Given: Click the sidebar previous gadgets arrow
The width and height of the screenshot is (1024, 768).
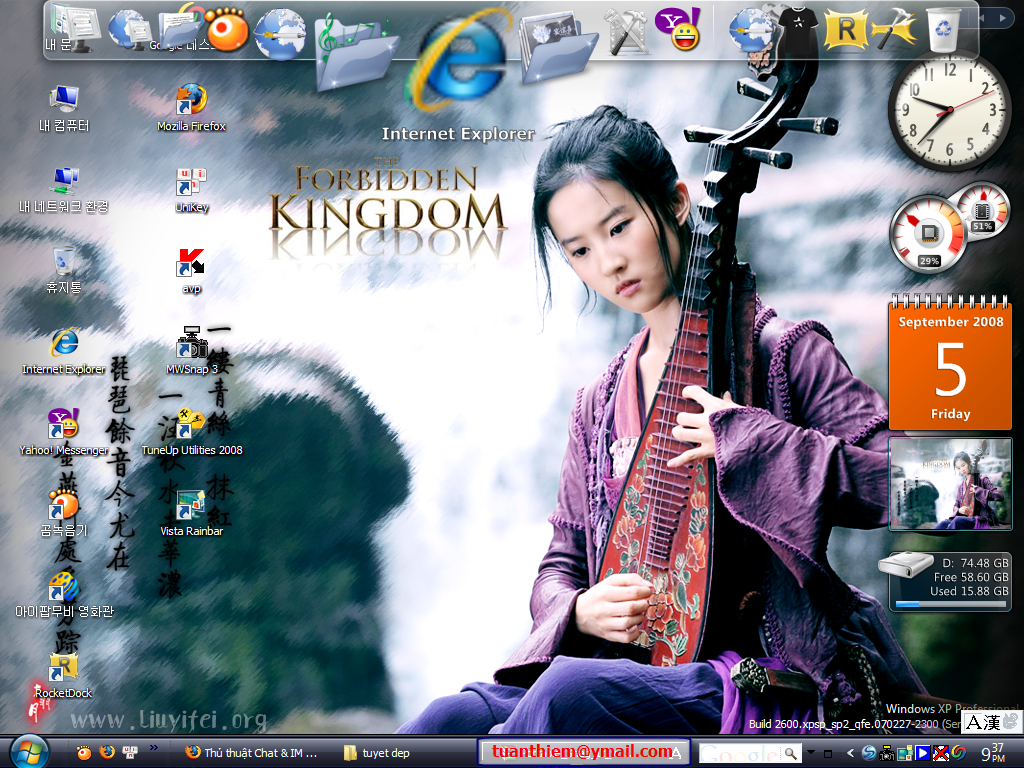Looking at the screenshot, I should coord(982,18).
